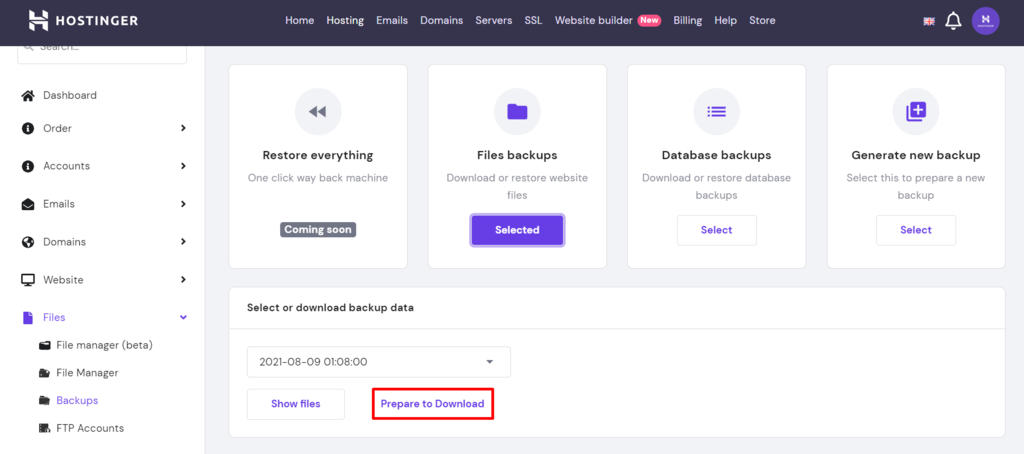Click the Generate new backup icon

pos(916,112)
